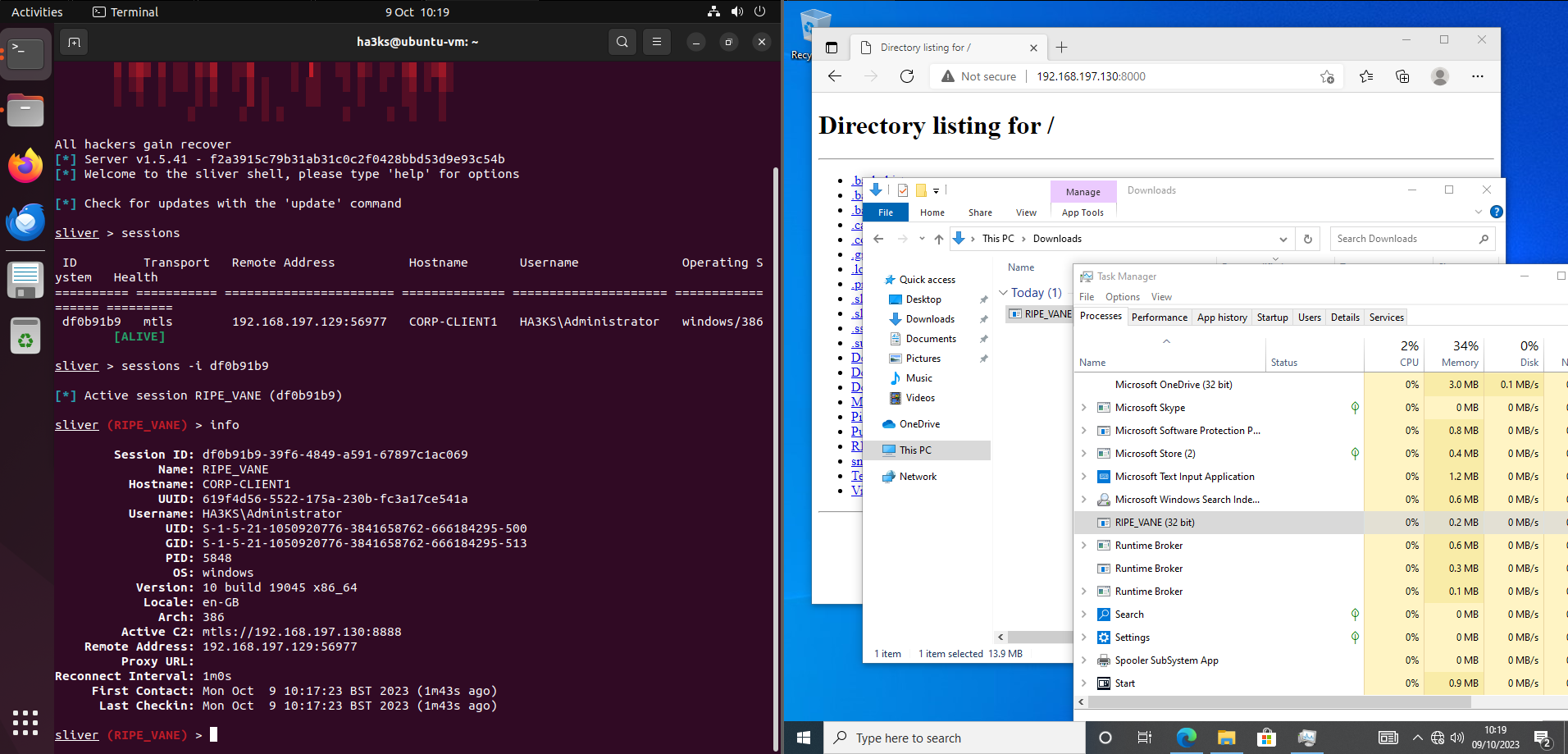Click the terminal search icon
This screenshot has width=1568, height=754.
pos(622,42)
